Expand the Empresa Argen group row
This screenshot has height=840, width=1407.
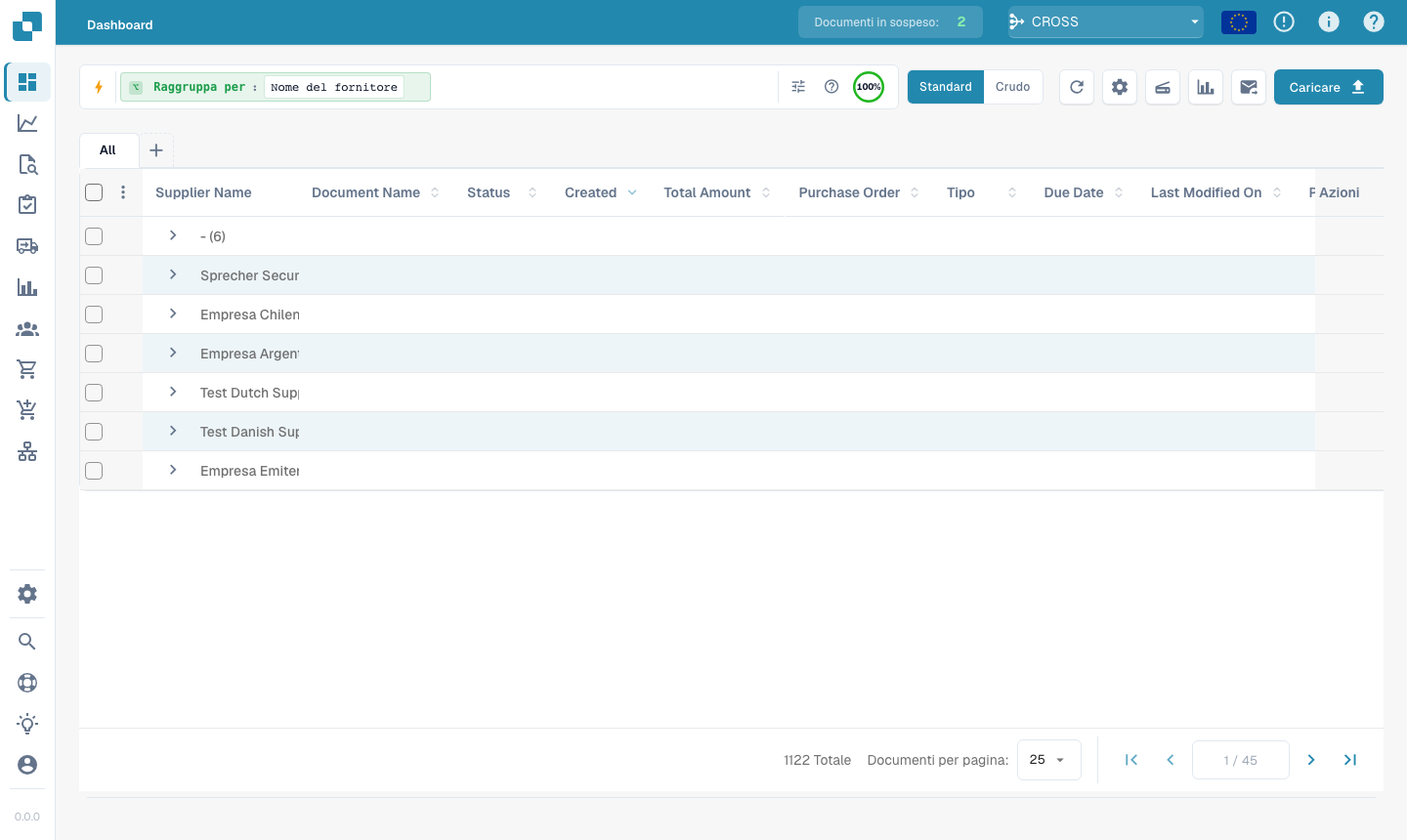point(173,353)
